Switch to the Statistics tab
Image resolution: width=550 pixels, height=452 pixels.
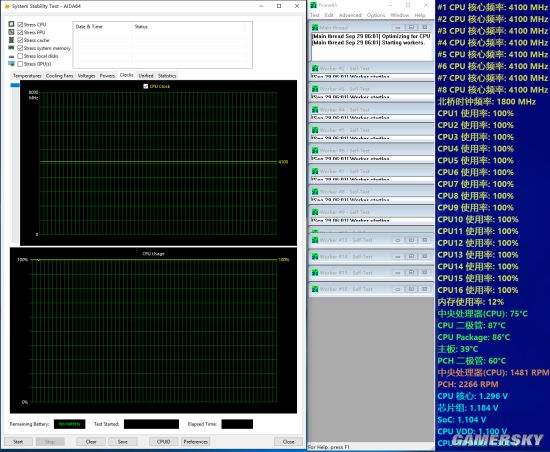point(167,75)
